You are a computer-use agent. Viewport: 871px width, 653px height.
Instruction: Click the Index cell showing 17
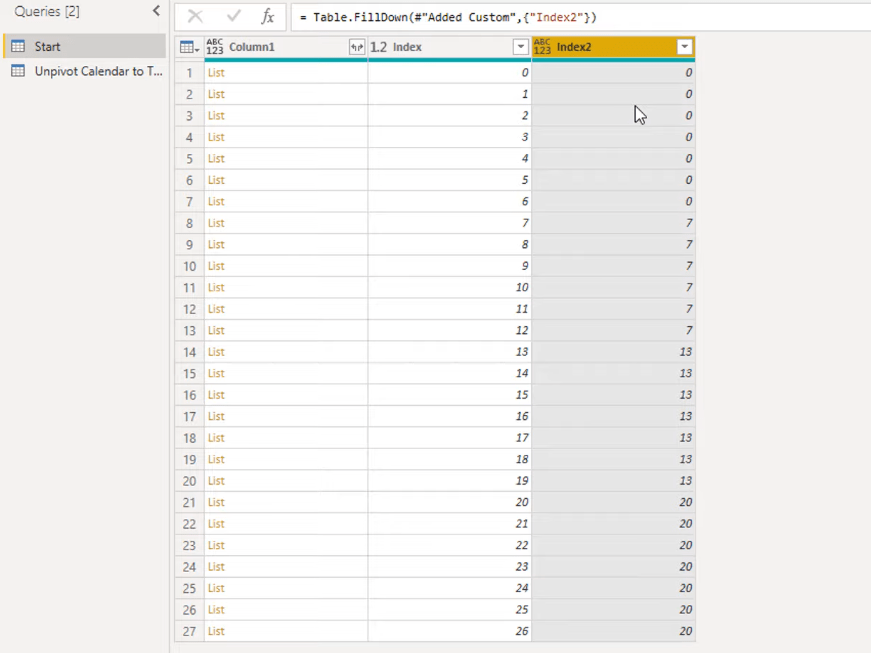click(449, 438)
